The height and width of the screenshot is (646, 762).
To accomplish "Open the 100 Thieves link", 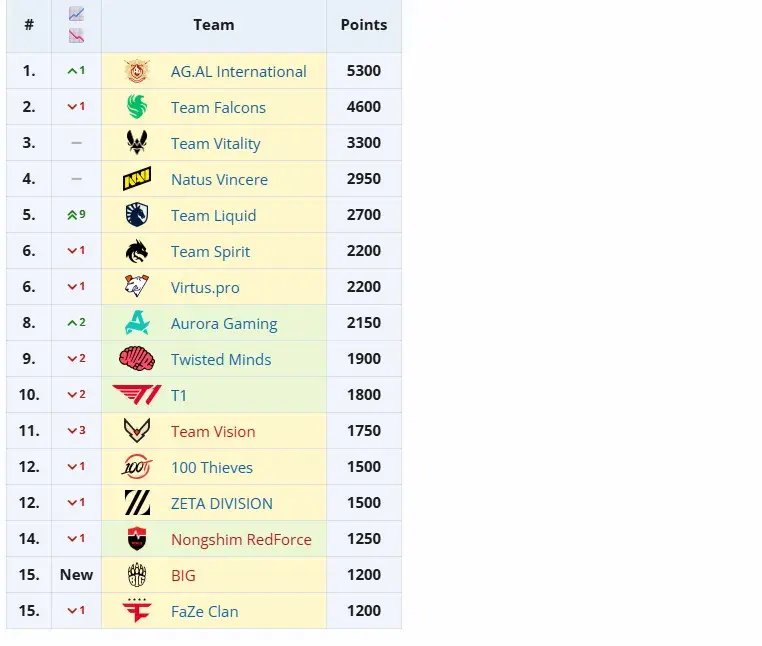I will tap(212, 467).
